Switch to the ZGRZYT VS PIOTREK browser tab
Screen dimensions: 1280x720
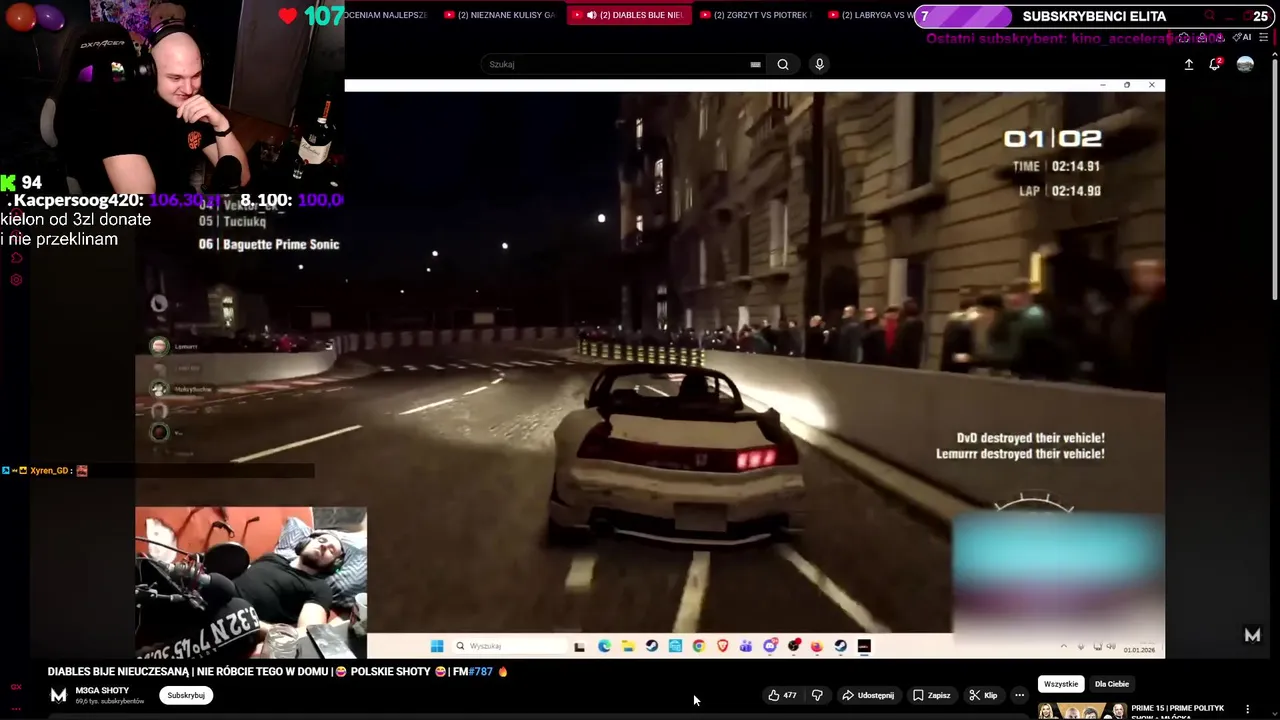[755, 15]
